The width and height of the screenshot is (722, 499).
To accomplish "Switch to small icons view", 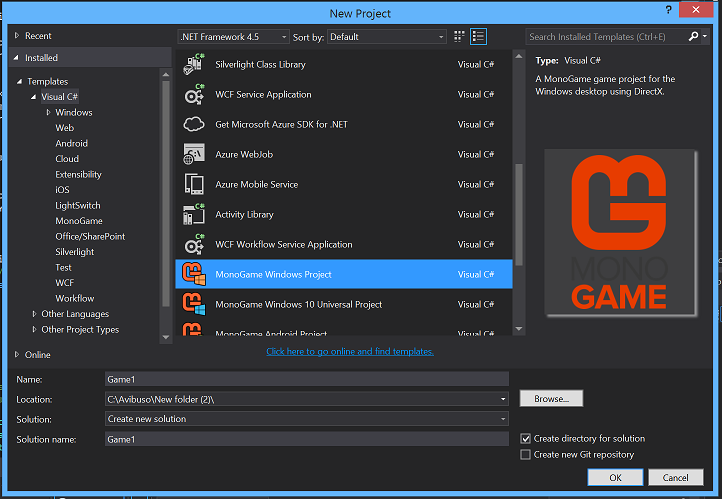I will (x=459, y=36).
